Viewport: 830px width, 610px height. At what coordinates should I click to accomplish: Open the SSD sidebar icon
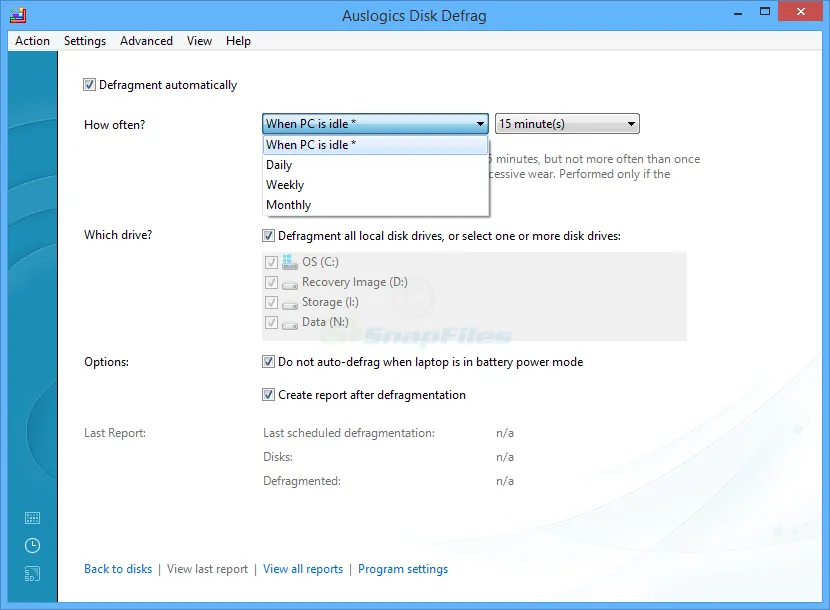pos(32,573)
